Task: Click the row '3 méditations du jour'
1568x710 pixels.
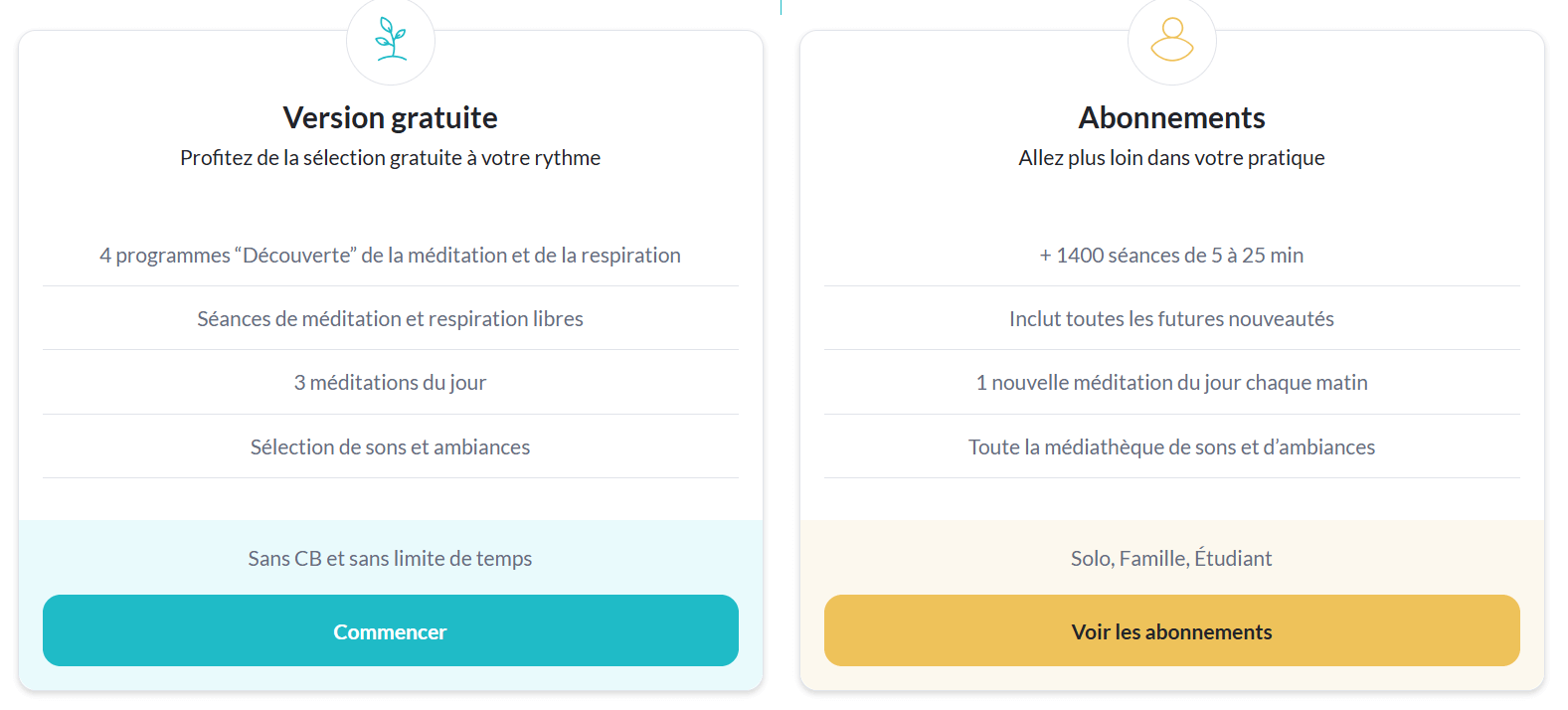Action: click(x=390, y=382)
